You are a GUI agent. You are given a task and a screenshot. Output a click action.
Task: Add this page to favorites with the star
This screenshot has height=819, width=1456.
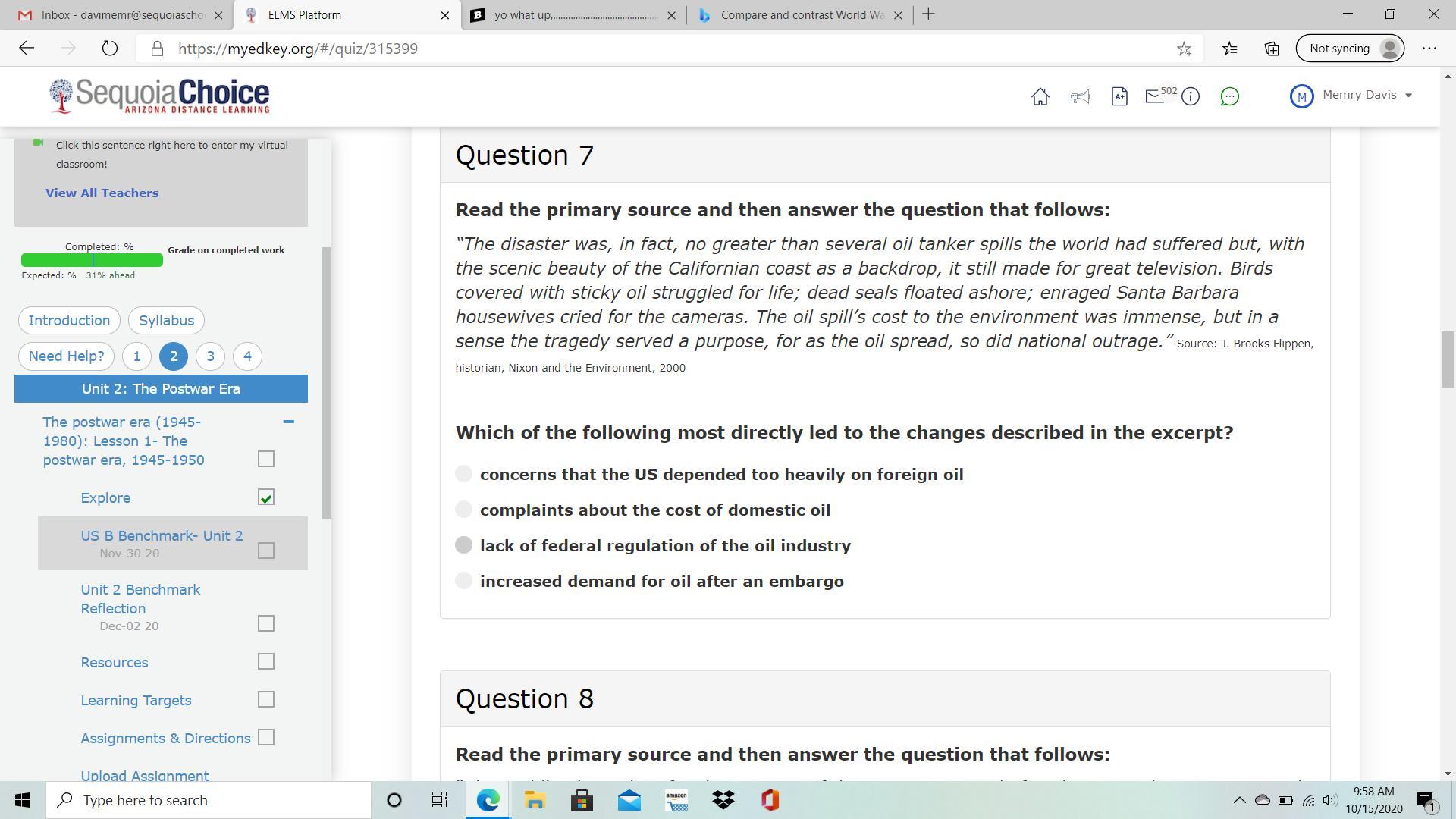[1184, 49]
